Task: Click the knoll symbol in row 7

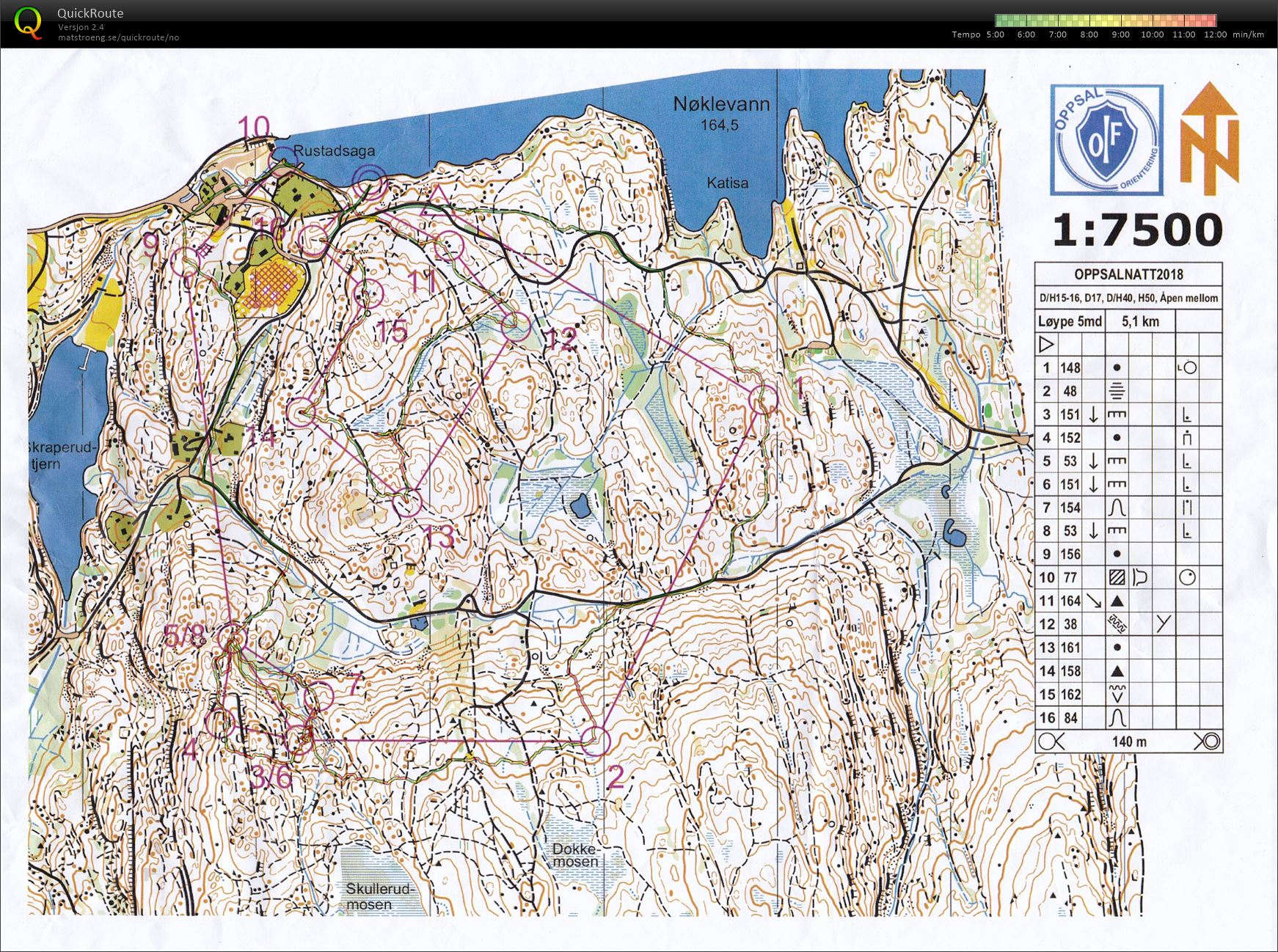Action: click(x=1117, y=508)
